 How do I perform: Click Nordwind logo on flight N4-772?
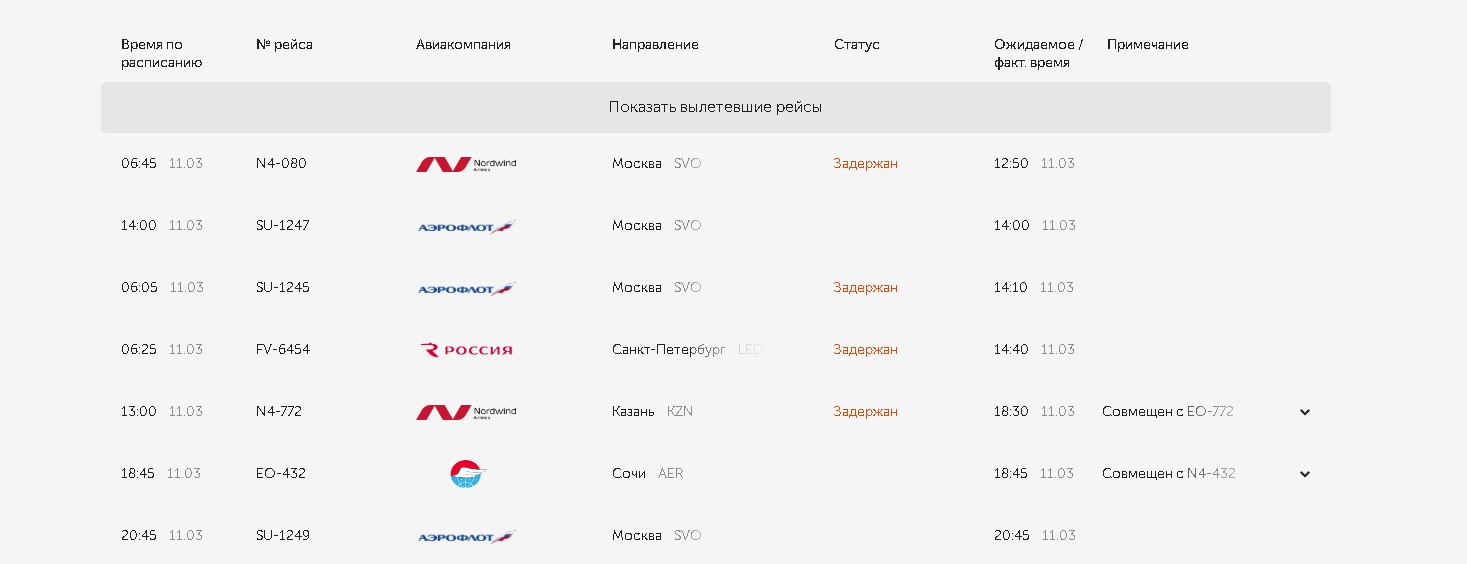[x=466, y=412]
